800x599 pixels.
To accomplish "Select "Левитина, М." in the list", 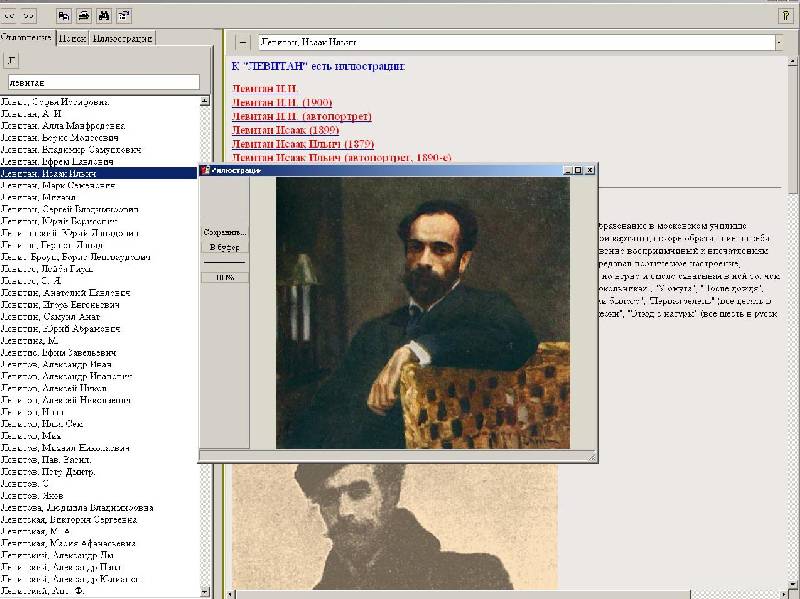I will [30, 340].
